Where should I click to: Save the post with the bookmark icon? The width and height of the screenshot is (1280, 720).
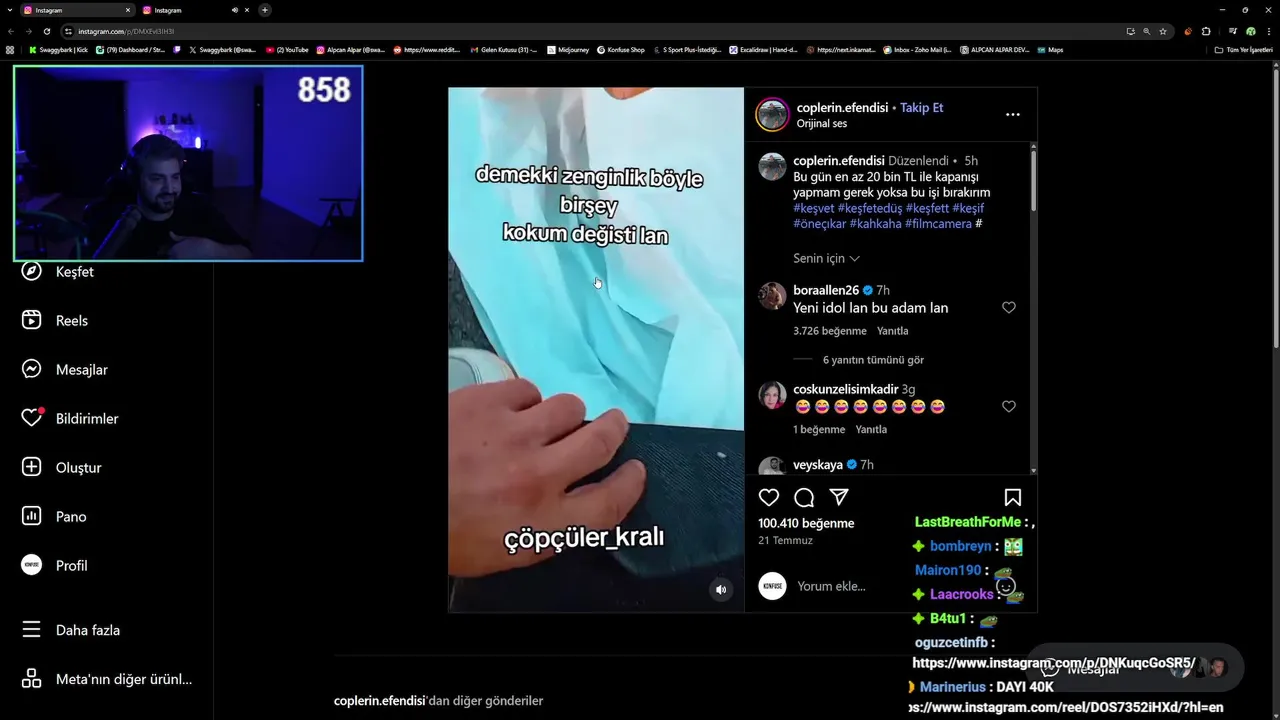tap(1012, 497)
